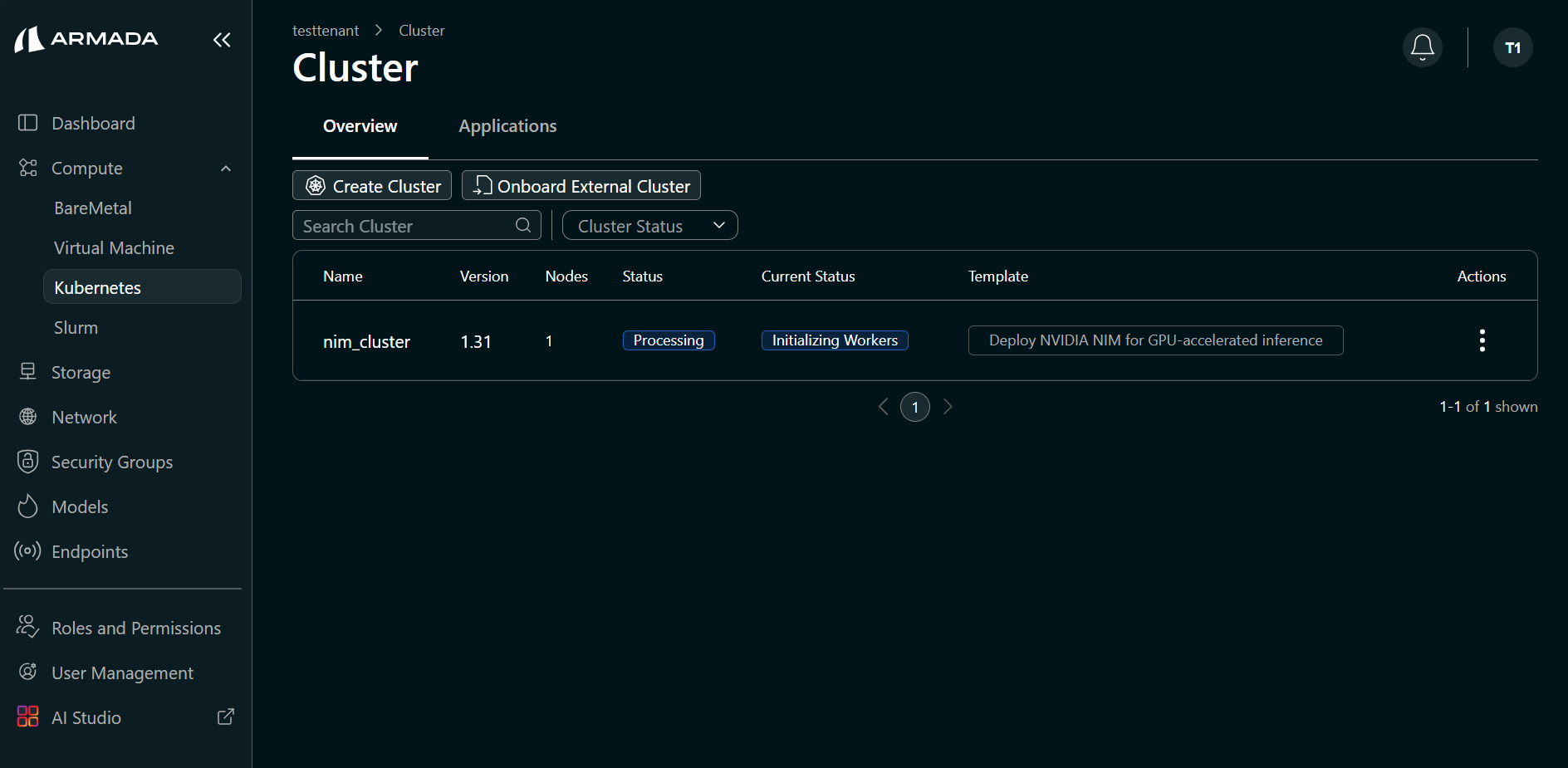Open Onboard External Cluster
The height and width of the screenshot is (768, 1568).
tap(581, 185)
